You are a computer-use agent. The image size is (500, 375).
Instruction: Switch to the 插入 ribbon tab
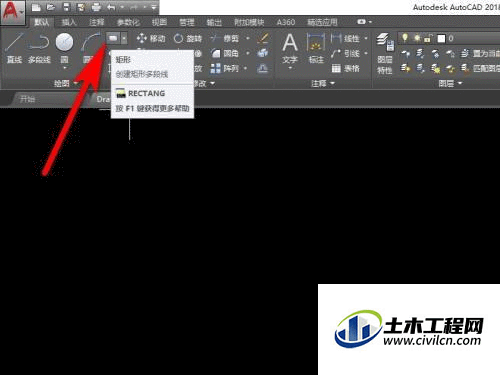(69, 22)
